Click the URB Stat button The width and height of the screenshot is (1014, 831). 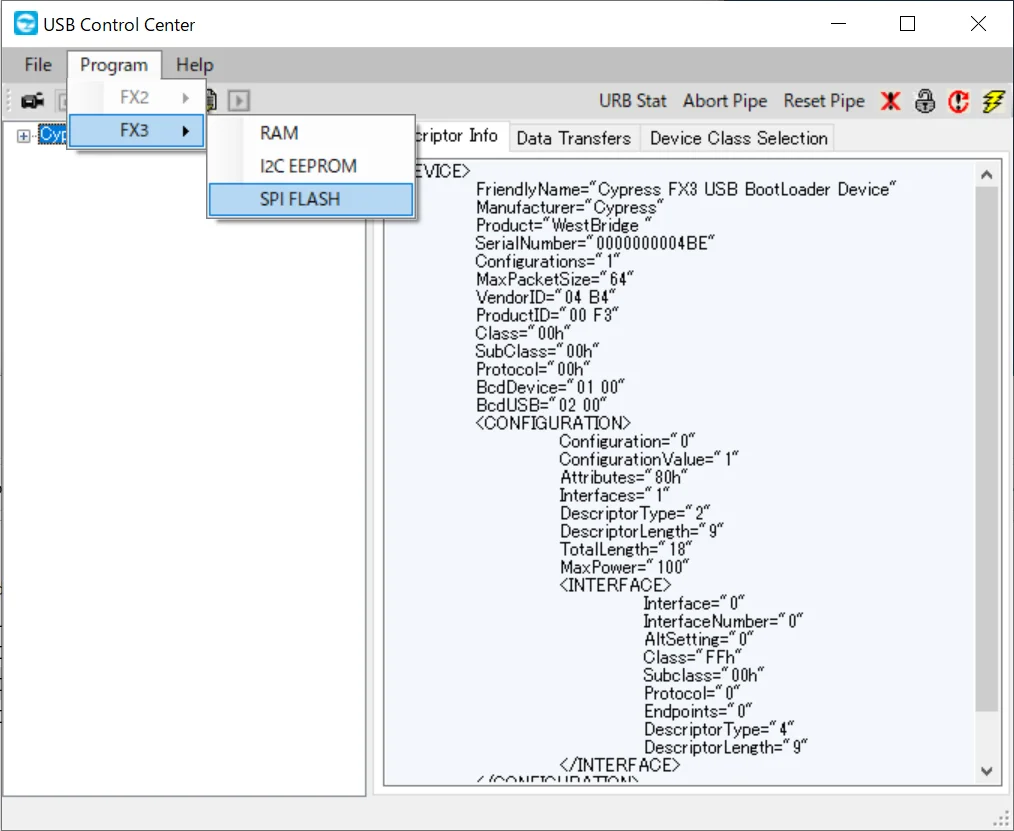pyautogui.click(x=632, y=101)
